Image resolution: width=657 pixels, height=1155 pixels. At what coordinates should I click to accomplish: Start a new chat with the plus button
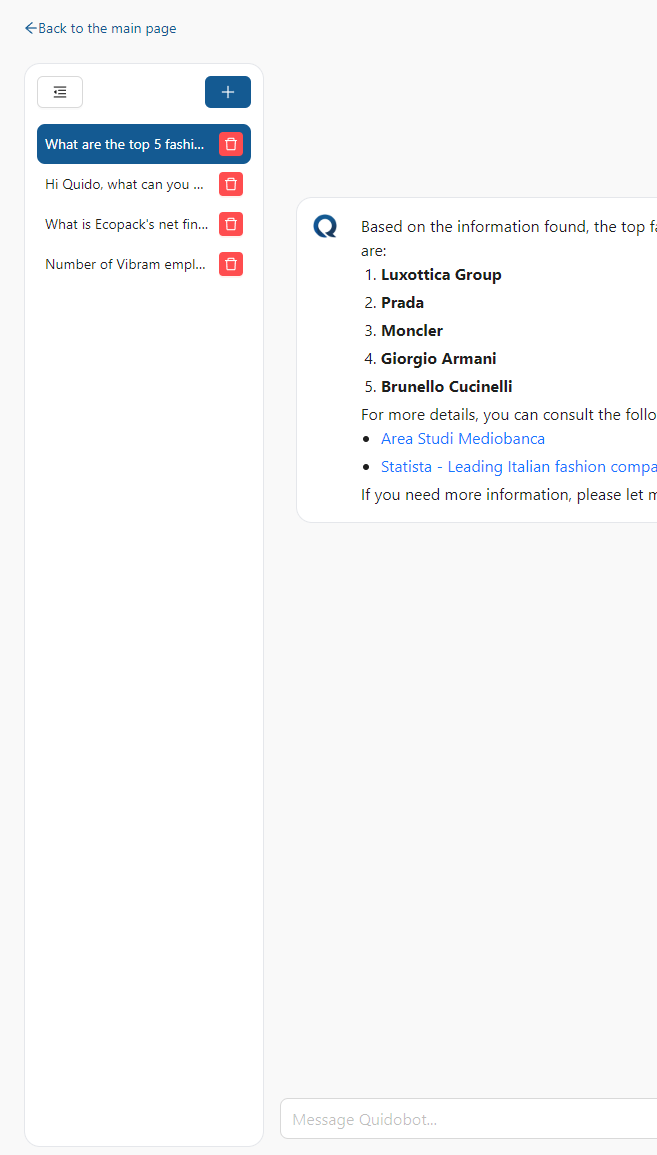[228, 92]
